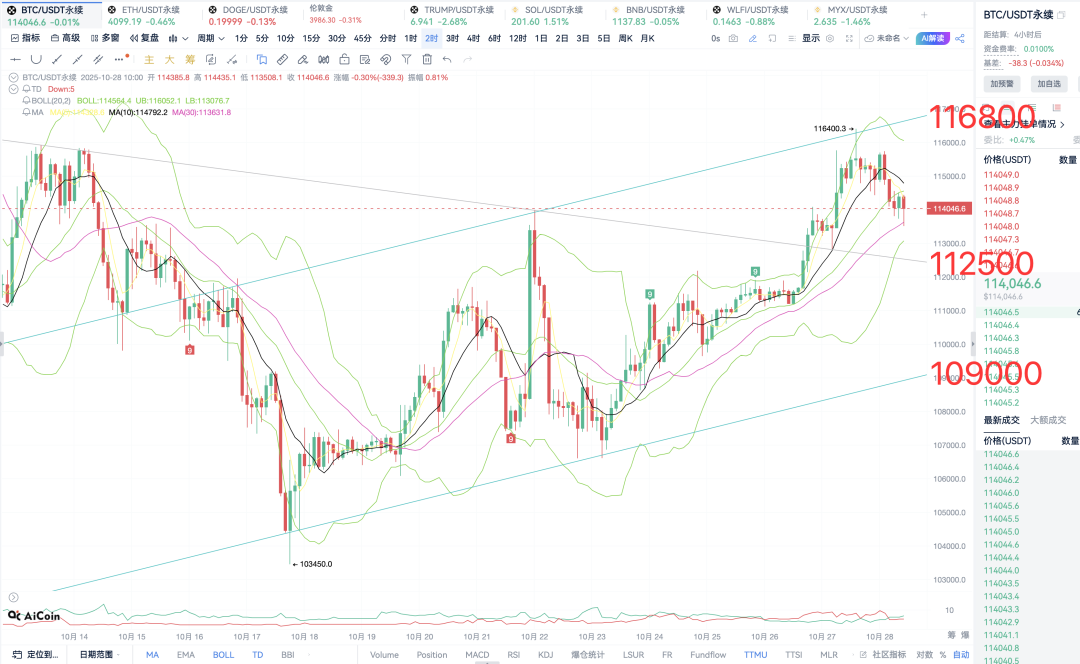This screenshot has height=664, width=1080.
Task: Open the 周期 period dropdown
Action: point(209,38)
